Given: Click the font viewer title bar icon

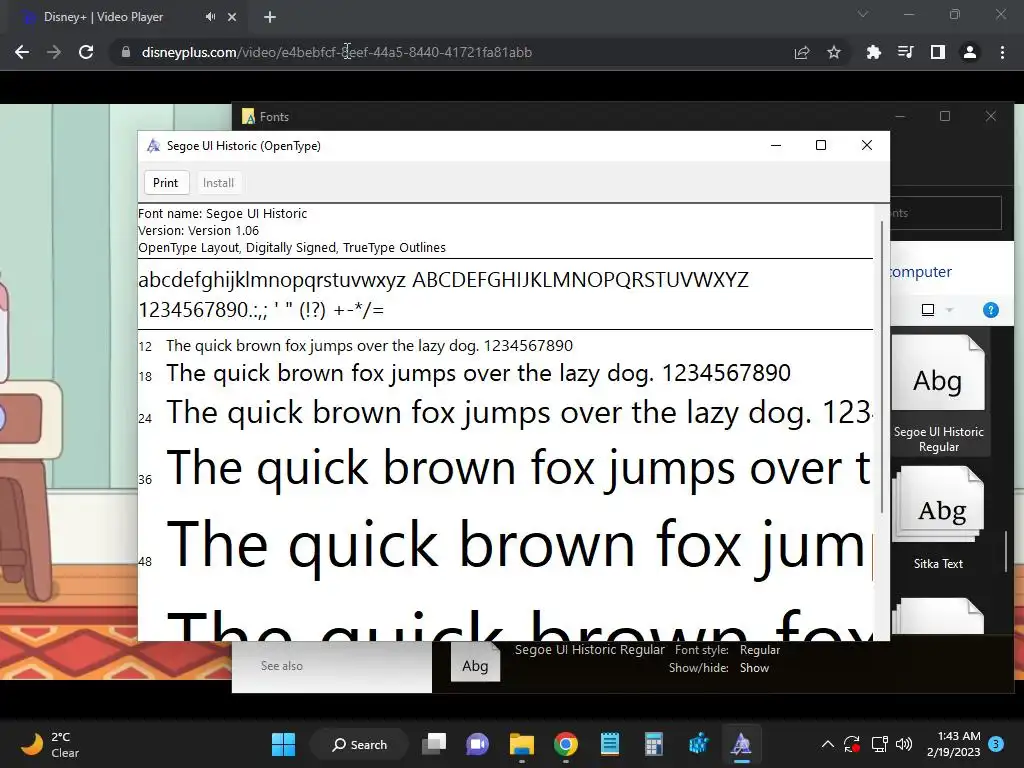Looking at the screenshot, I should [153, 146].
